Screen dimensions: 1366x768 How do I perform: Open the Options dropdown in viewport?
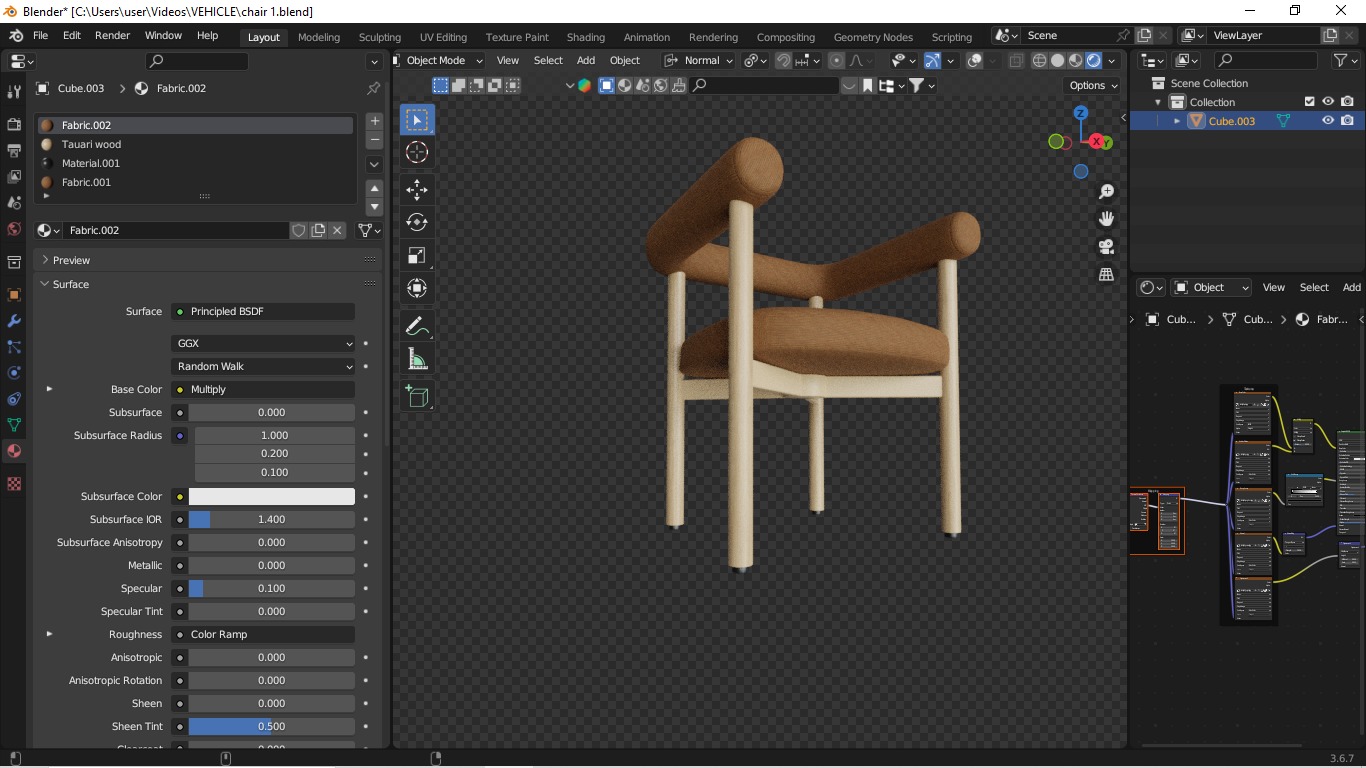[1092, 85]
